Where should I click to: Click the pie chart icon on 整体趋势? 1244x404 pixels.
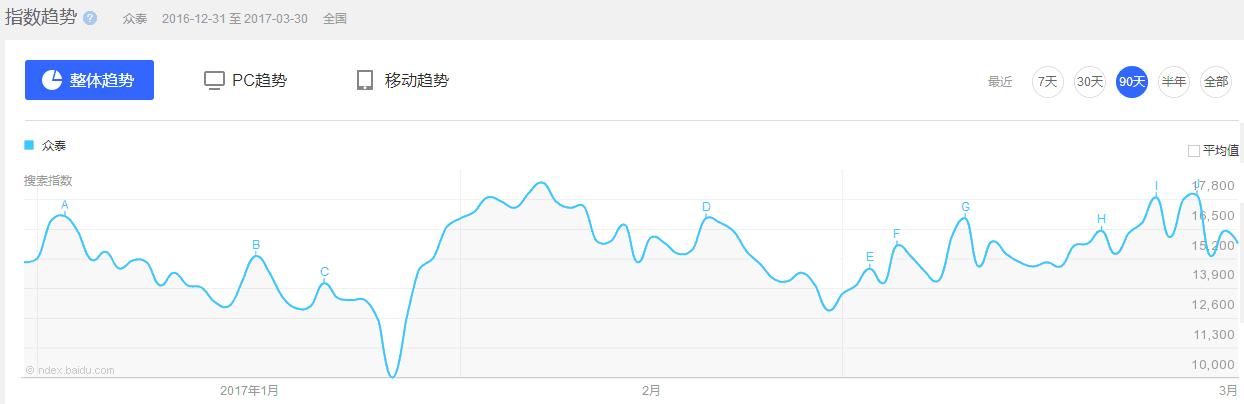pyautogui.click(x=52, y=80)
